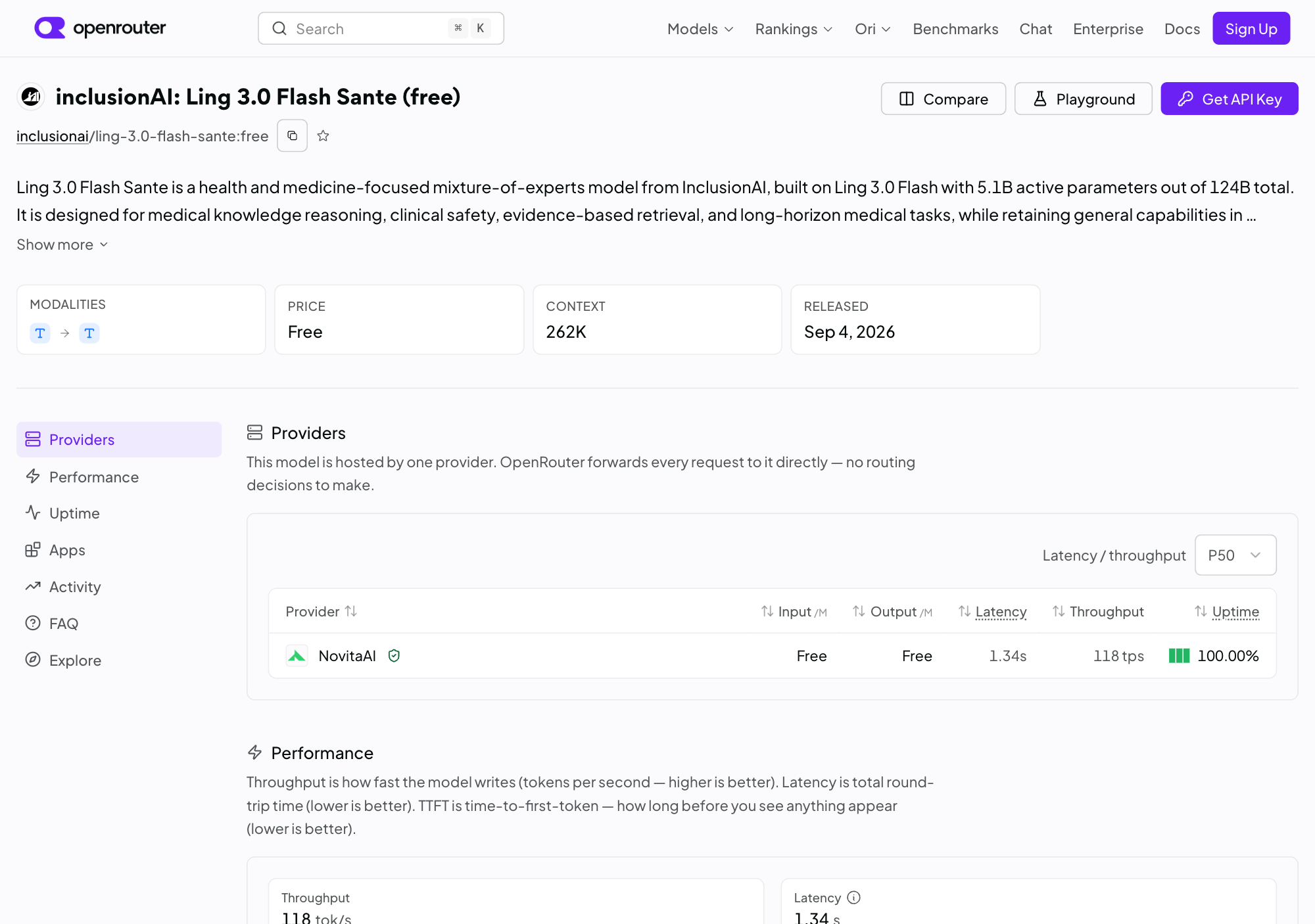Select Providers in the sidebar
The width and height of the screenshot is (1315, 924).
pyautogui.click(x=119, y=440)
